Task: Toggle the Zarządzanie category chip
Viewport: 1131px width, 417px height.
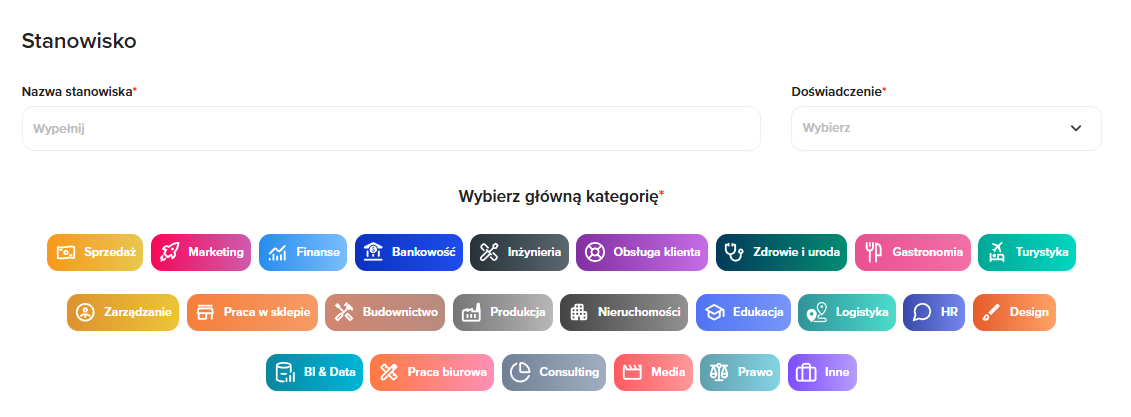Action: (123, 313)
